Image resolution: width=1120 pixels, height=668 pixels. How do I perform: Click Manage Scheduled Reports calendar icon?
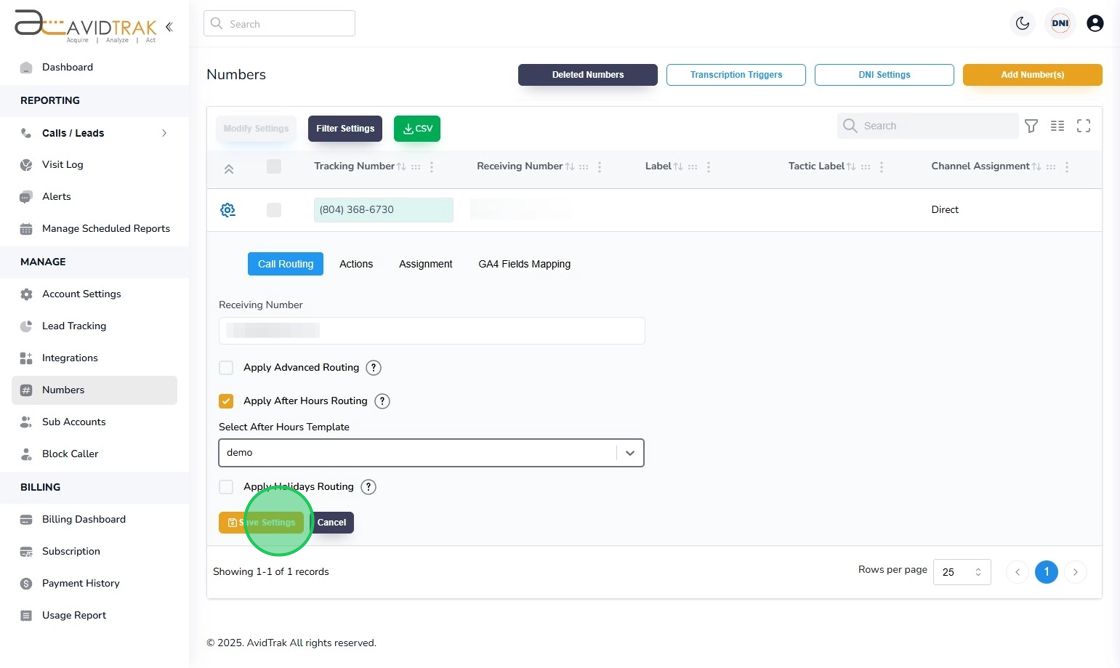click(26, 229)
